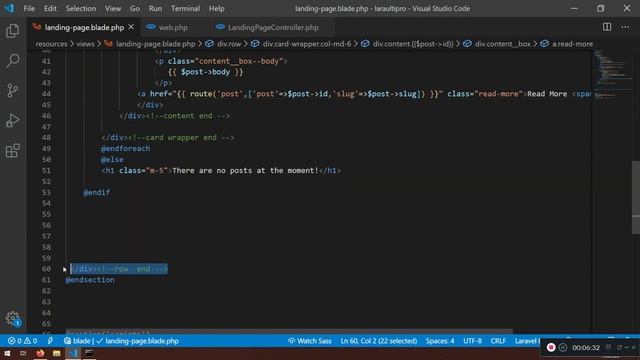This screenshot has height=360, width=640.
Task: Open the terminal app from the taskbar
Action: 89,353
